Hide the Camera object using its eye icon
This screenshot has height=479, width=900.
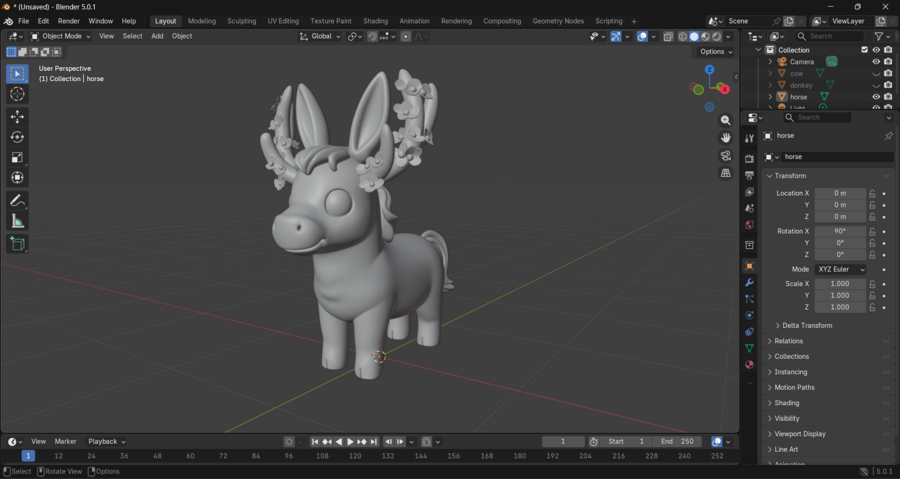(x=876, y=62)
